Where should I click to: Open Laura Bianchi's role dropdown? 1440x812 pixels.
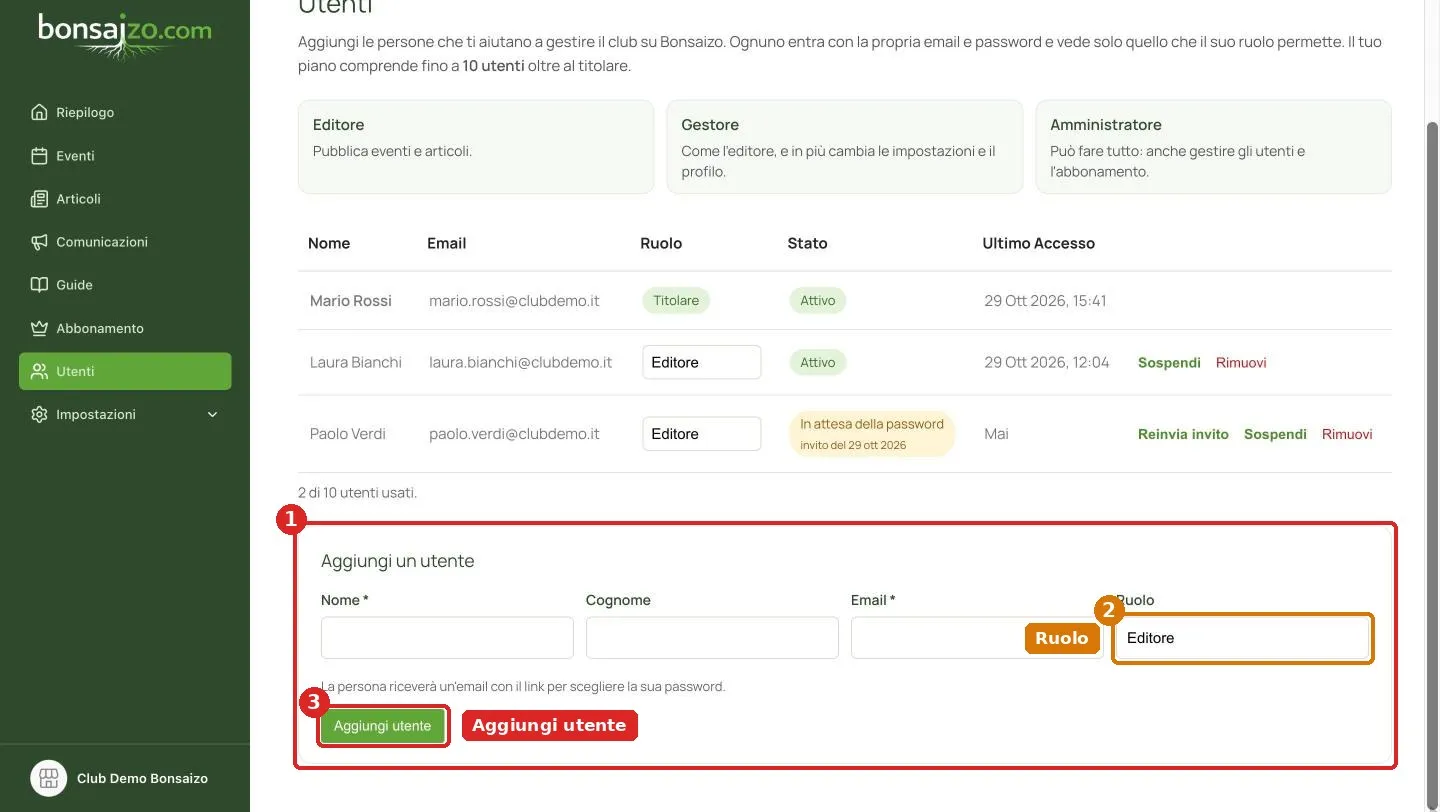[x=701, y=362]
